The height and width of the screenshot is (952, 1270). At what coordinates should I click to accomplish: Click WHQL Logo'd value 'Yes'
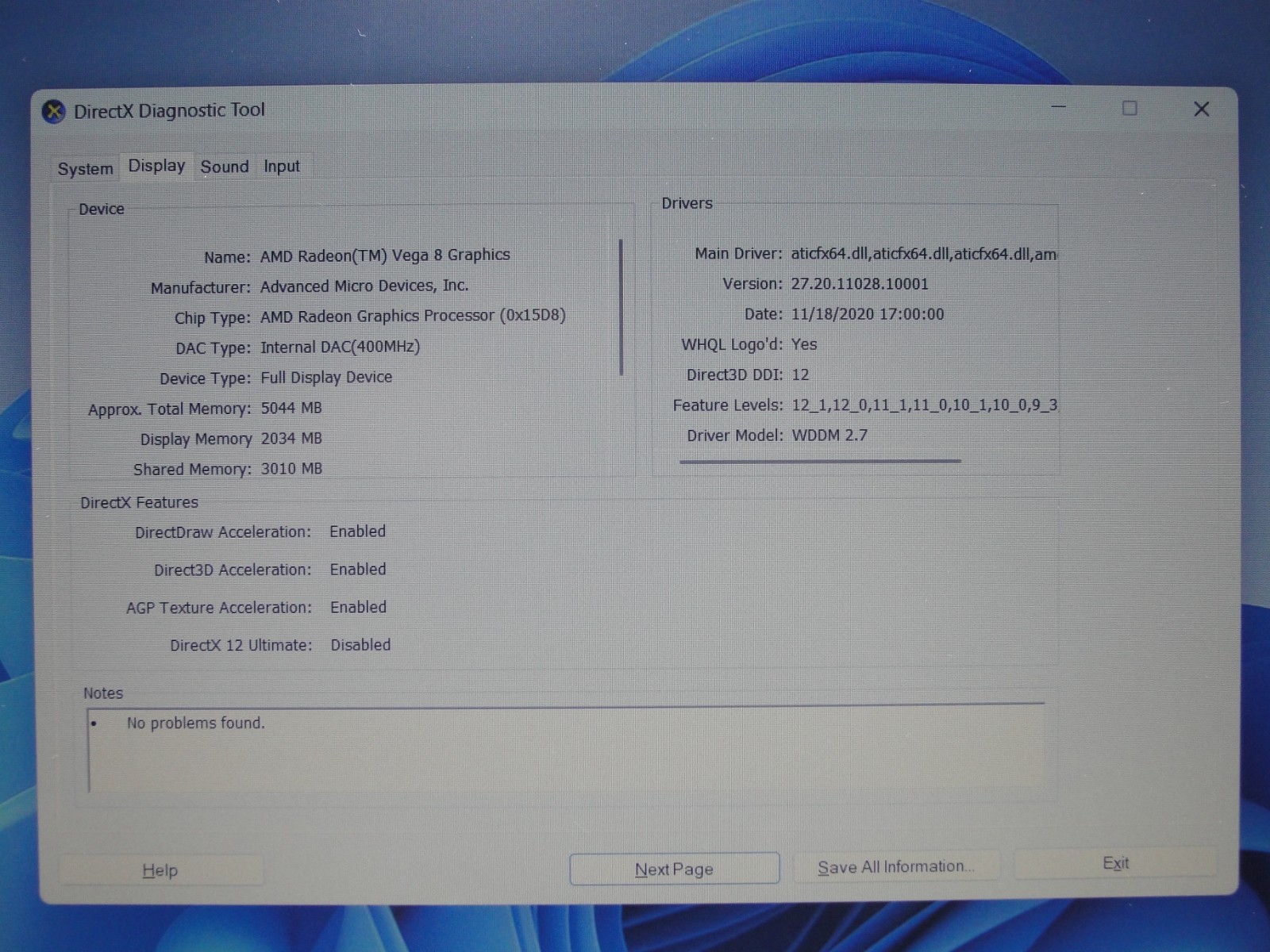[804, 344]
